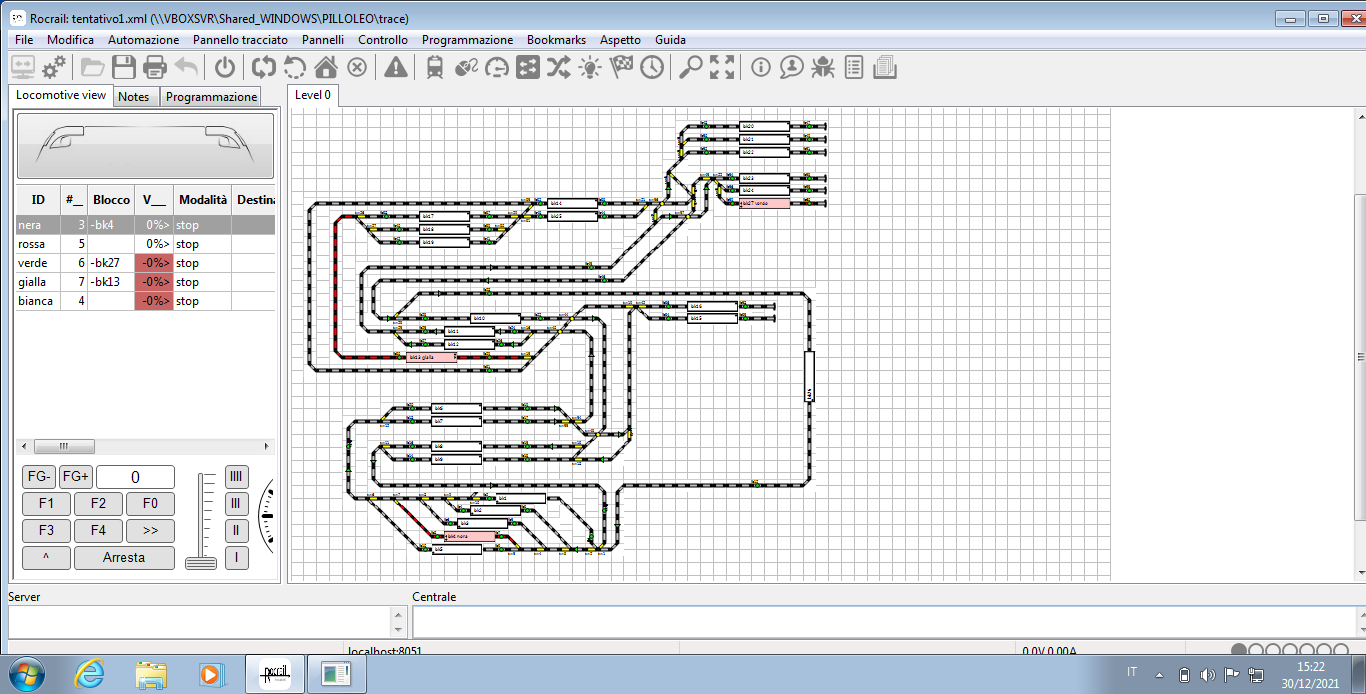This screenshot has width=1366, height=694.
Task: Switch to the Programmazione tab
Action: [x=211, y=97]
